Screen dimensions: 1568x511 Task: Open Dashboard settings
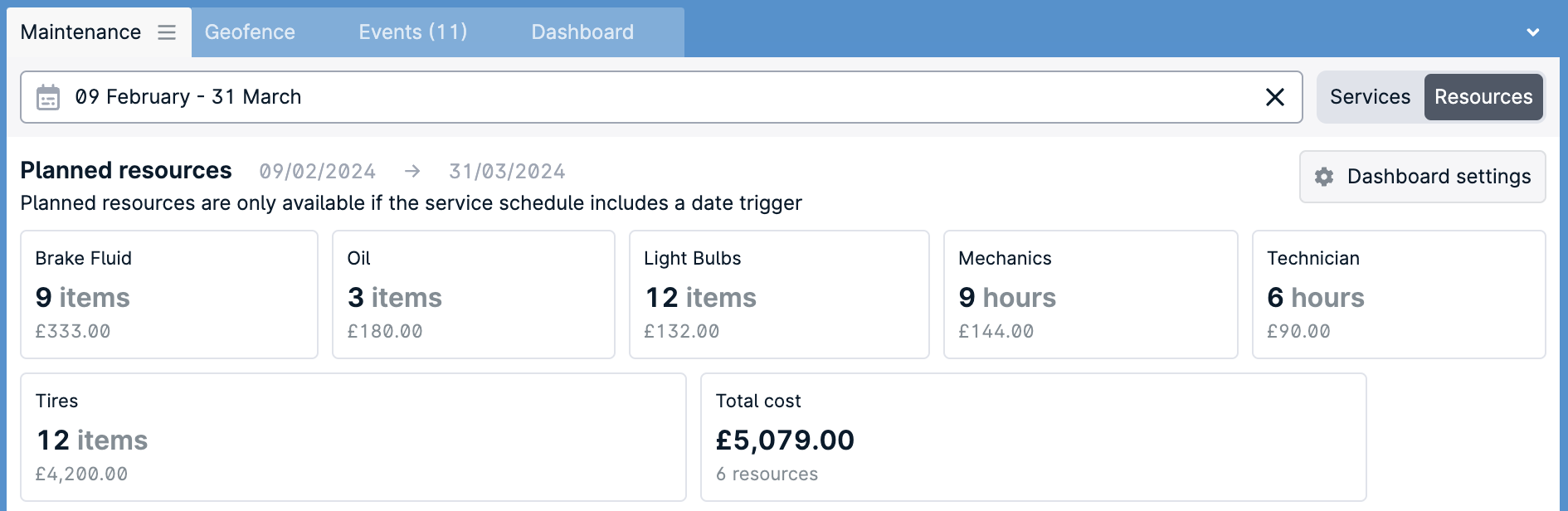pyautogui.click(x=1422, y=177)
